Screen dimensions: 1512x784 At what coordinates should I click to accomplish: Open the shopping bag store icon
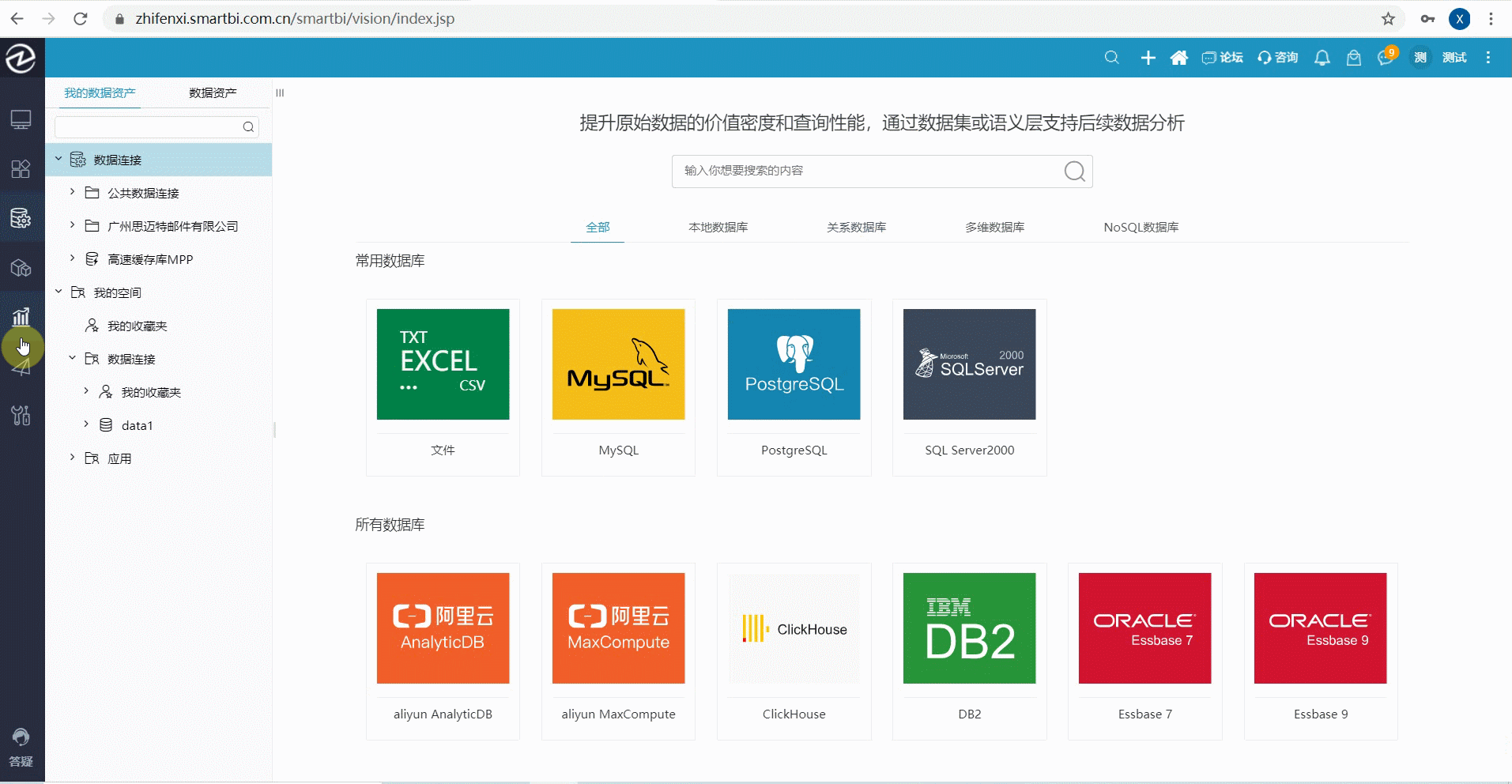(1354, 58)
